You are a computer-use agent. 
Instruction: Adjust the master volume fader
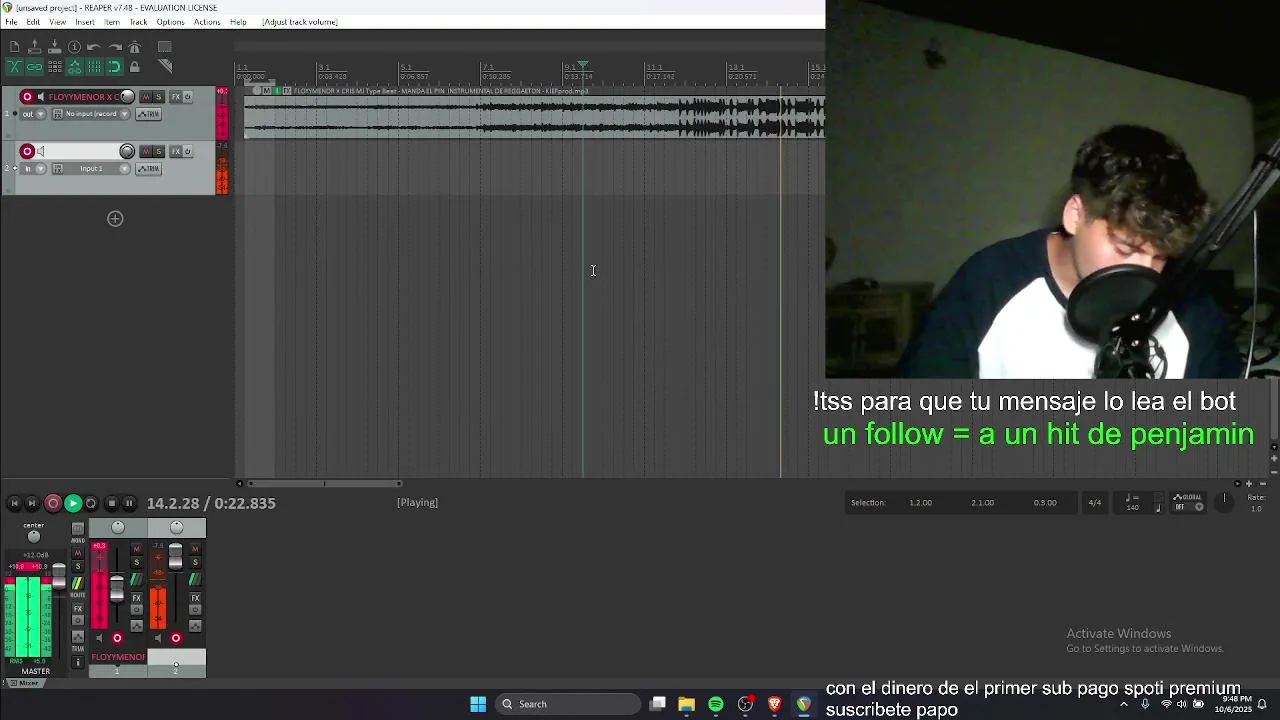coord(59,576)
